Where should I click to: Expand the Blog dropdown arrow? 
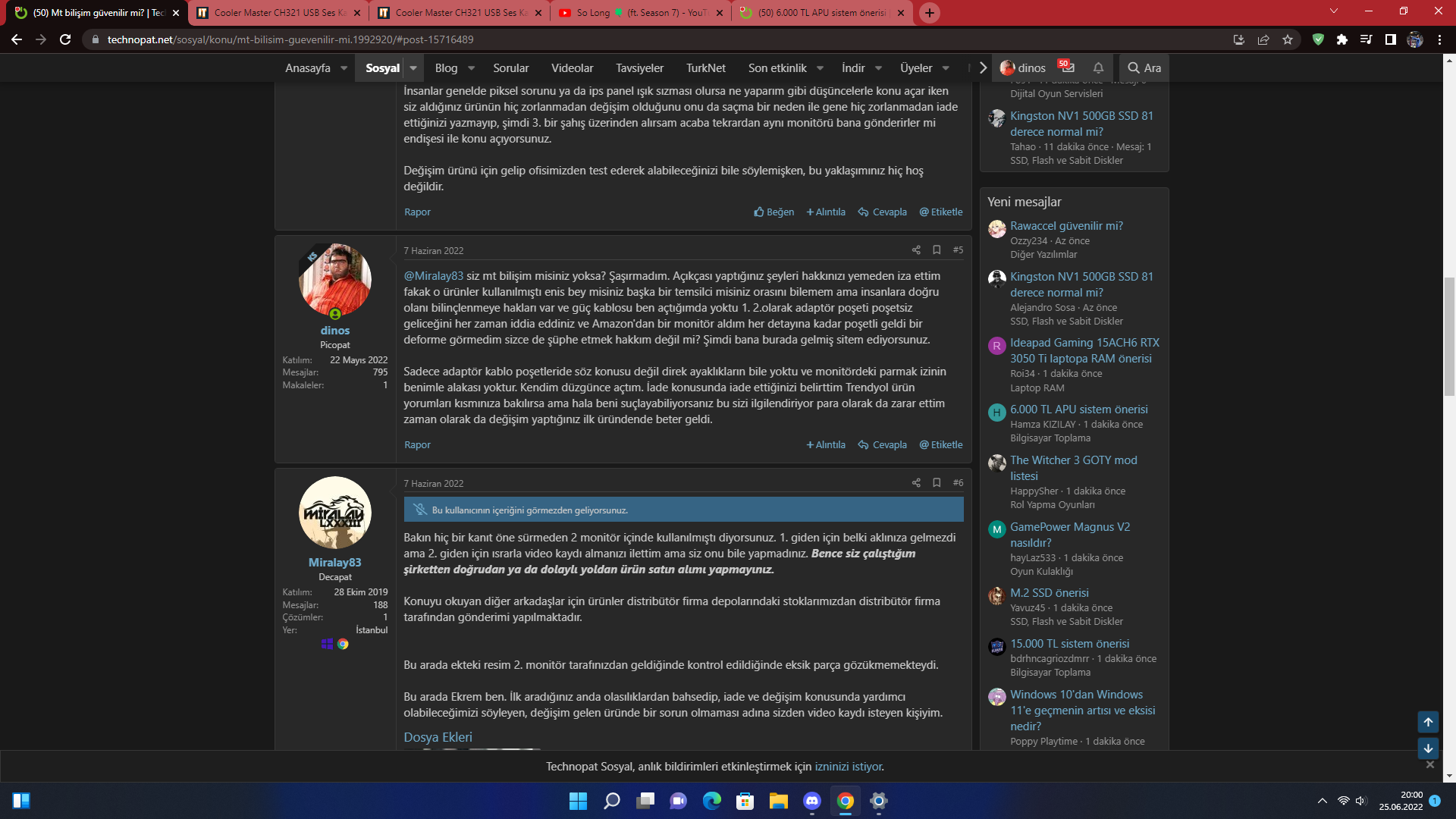[471, 67]
